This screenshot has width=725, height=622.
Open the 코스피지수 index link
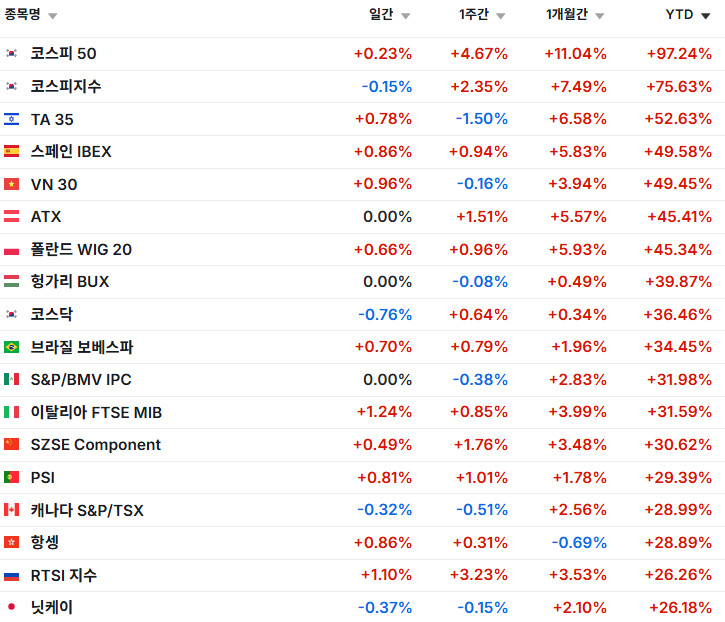point(66,87)
